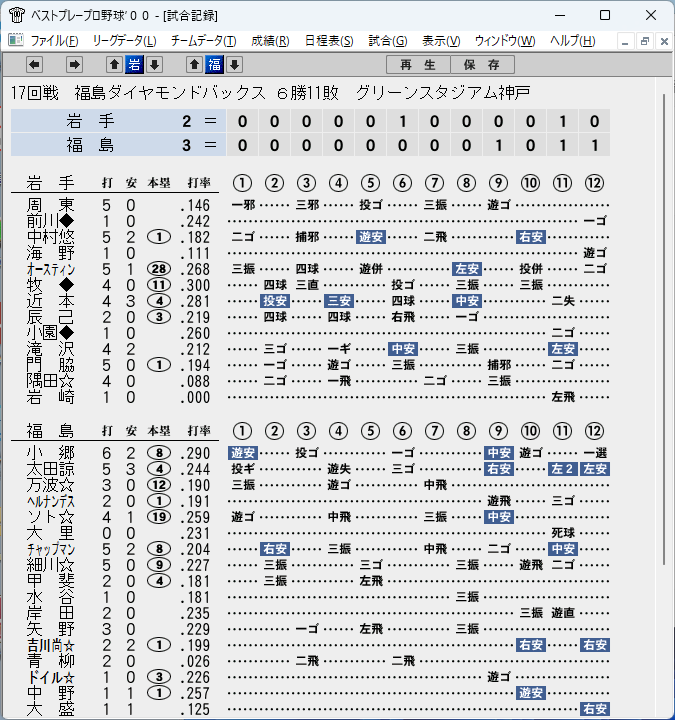This screenshot has width=675, height=720.
Task: Click inning ① header in 福島 table
Action: [x=242, y=431]
